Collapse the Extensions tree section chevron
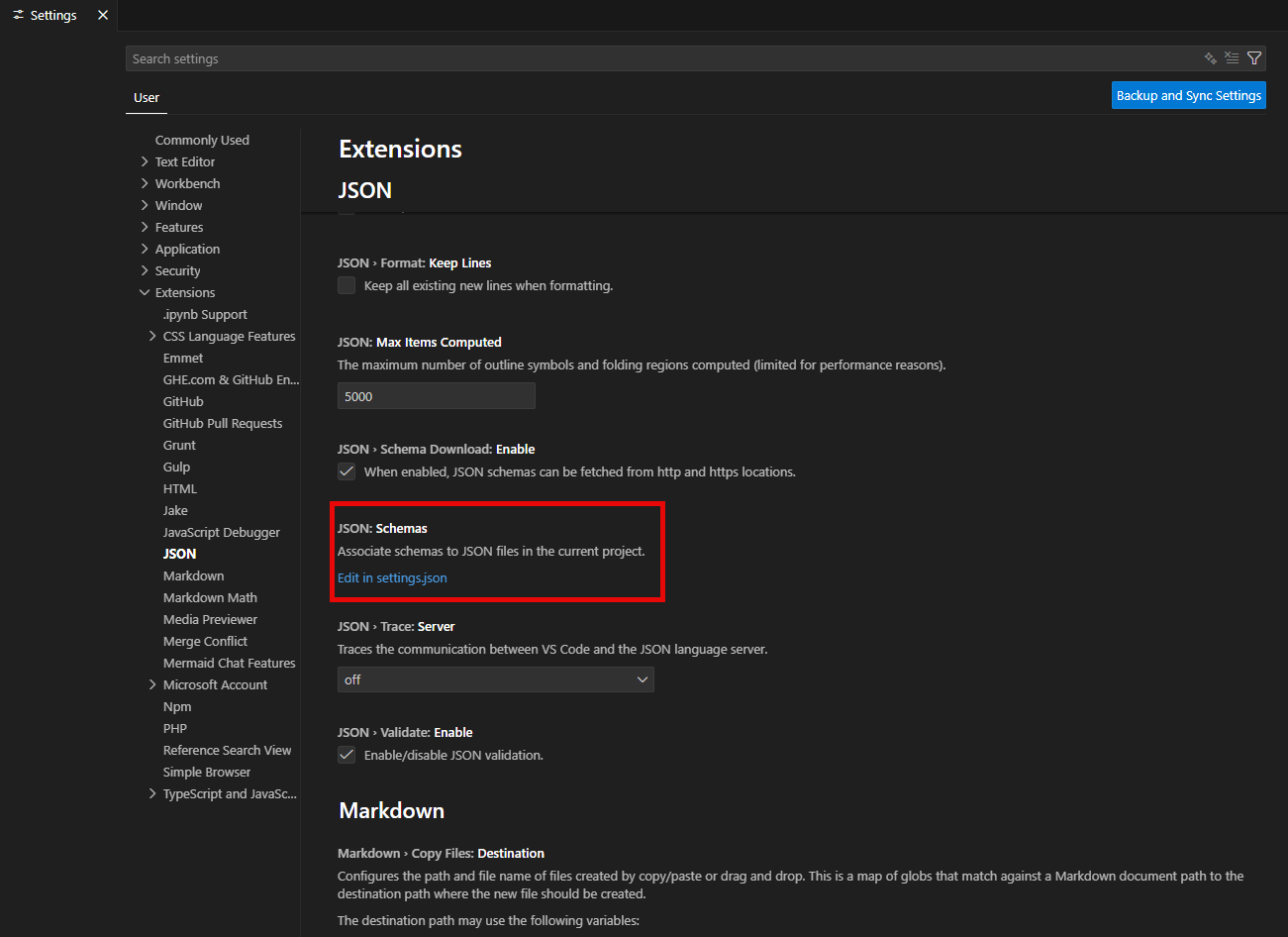 145,292
